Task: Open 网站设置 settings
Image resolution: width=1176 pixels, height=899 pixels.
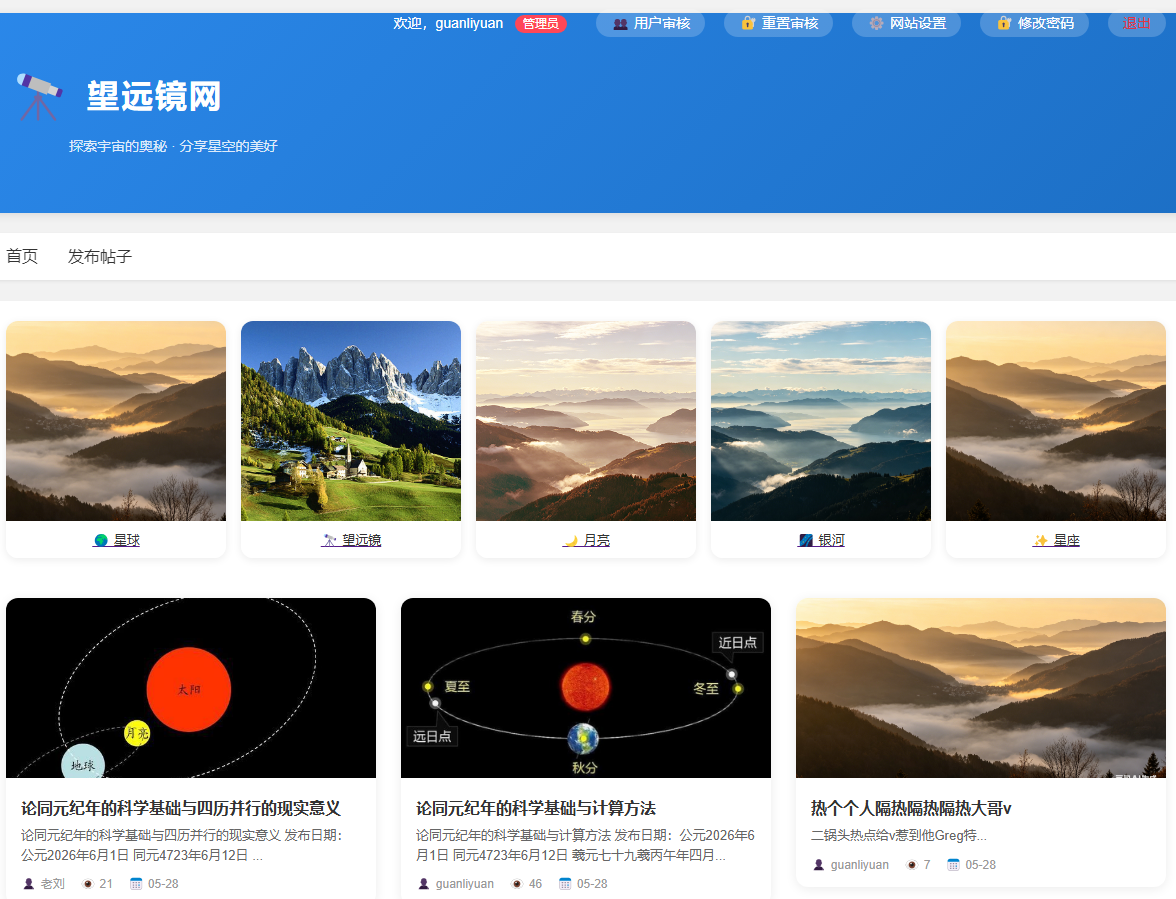Action: [906, 23]
